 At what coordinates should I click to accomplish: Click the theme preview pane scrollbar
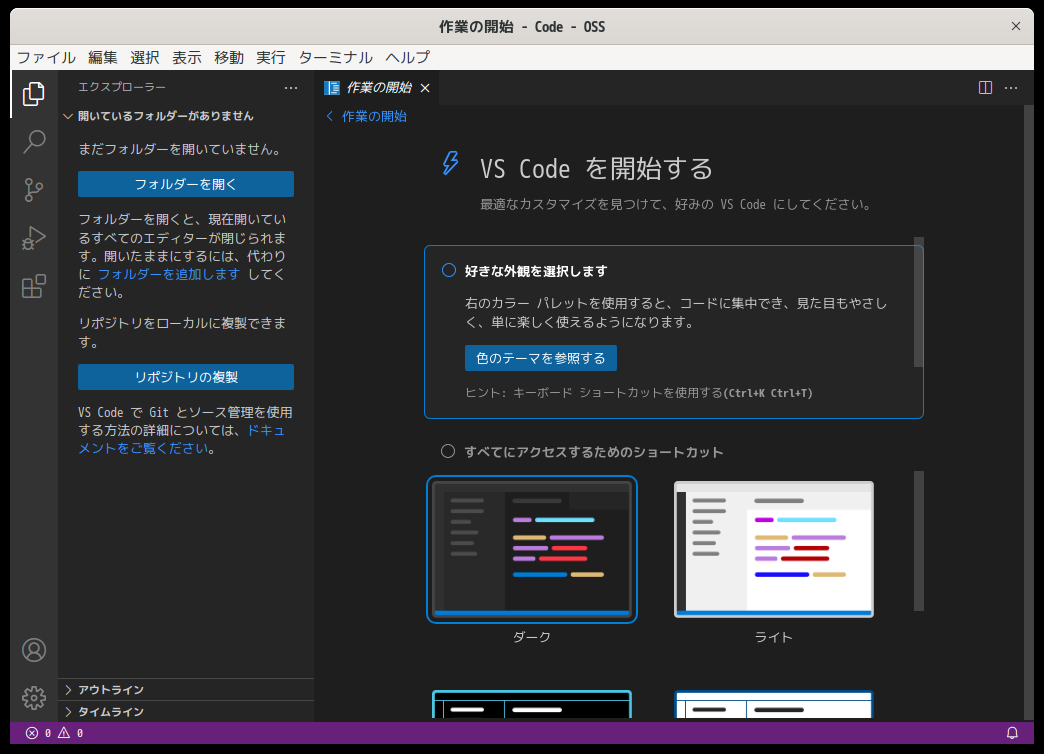(x=919, y=541)
